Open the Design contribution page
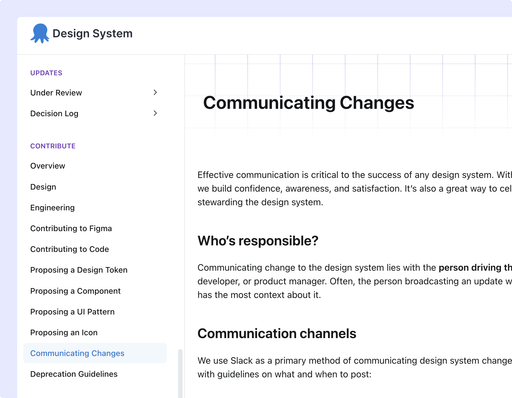 click(43, 187)
